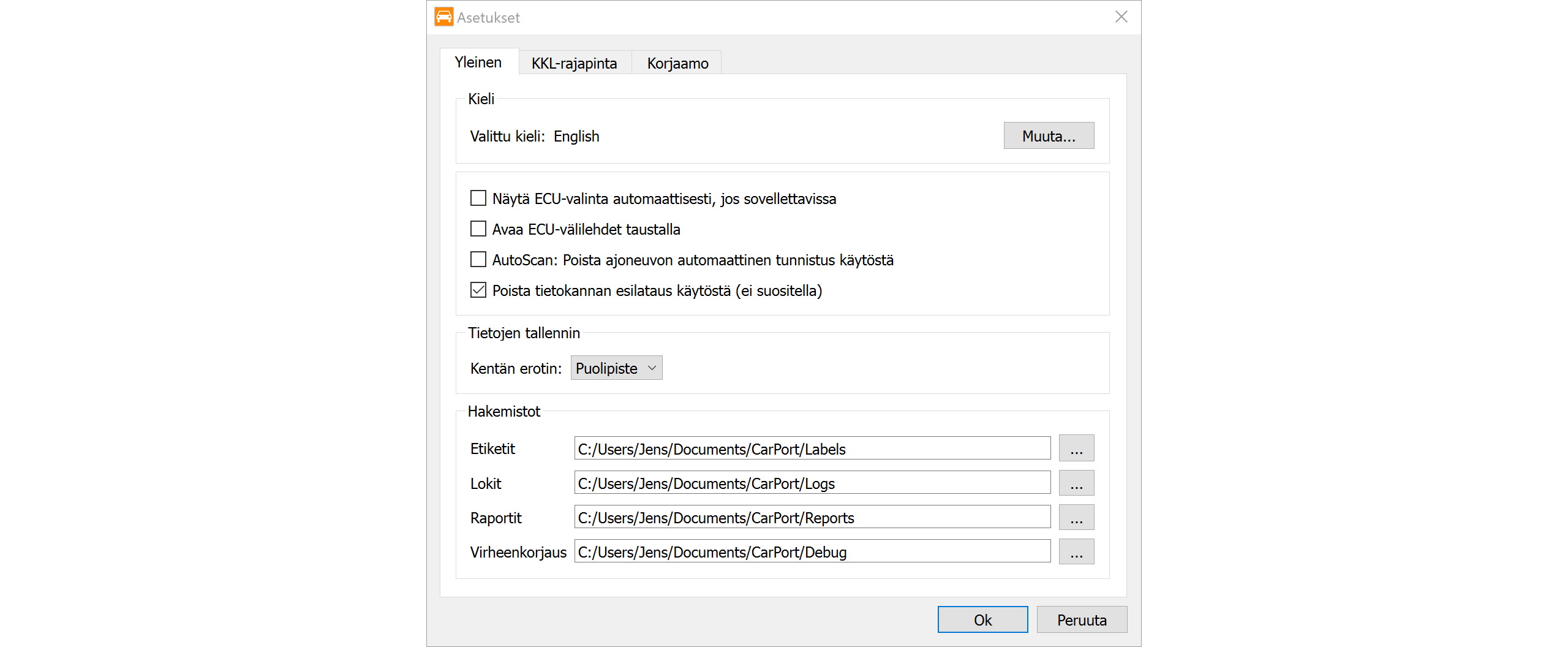Confirm settings with the Ok button
This screenshot has width=1568, height=647.
tap(982, 619)
